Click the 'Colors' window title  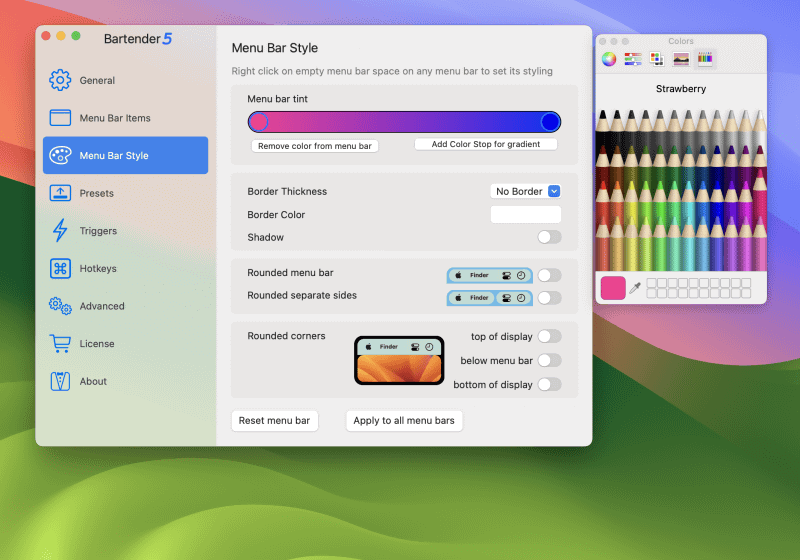tap(681, 41)
